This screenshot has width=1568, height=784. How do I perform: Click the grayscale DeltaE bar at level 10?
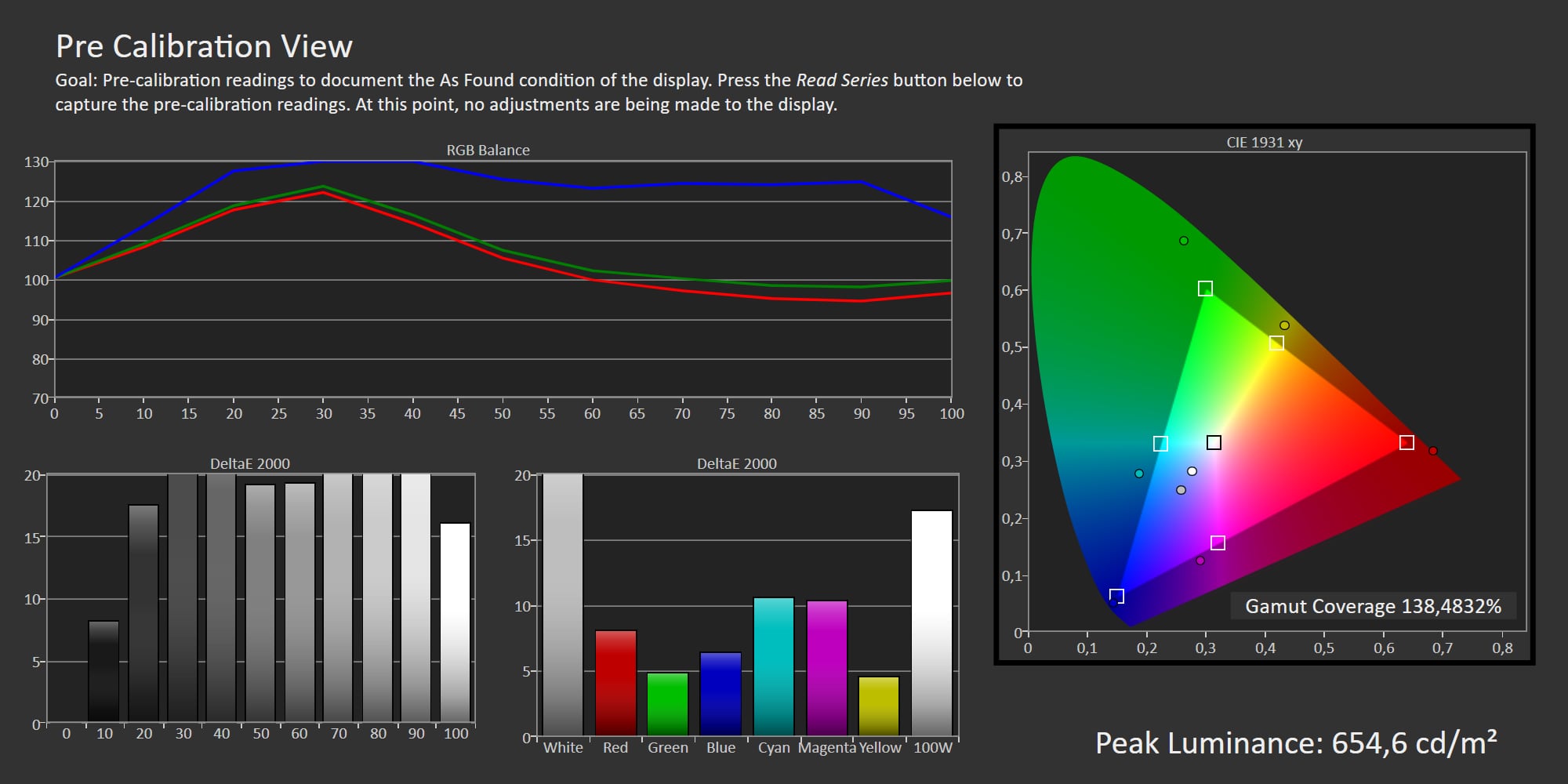(x=103, y=671)
